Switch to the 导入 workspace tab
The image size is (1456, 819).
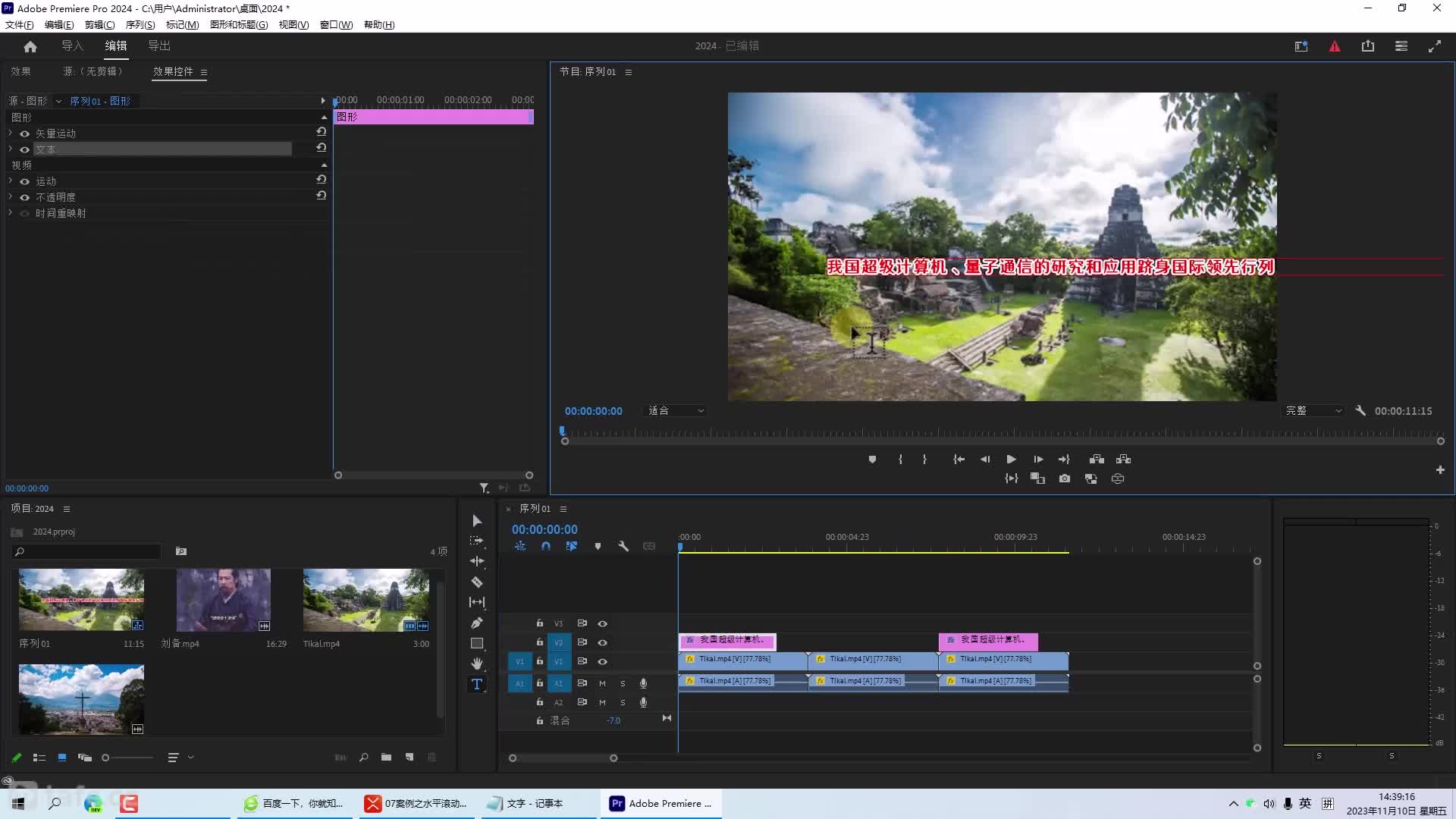[x=72, y=46]
